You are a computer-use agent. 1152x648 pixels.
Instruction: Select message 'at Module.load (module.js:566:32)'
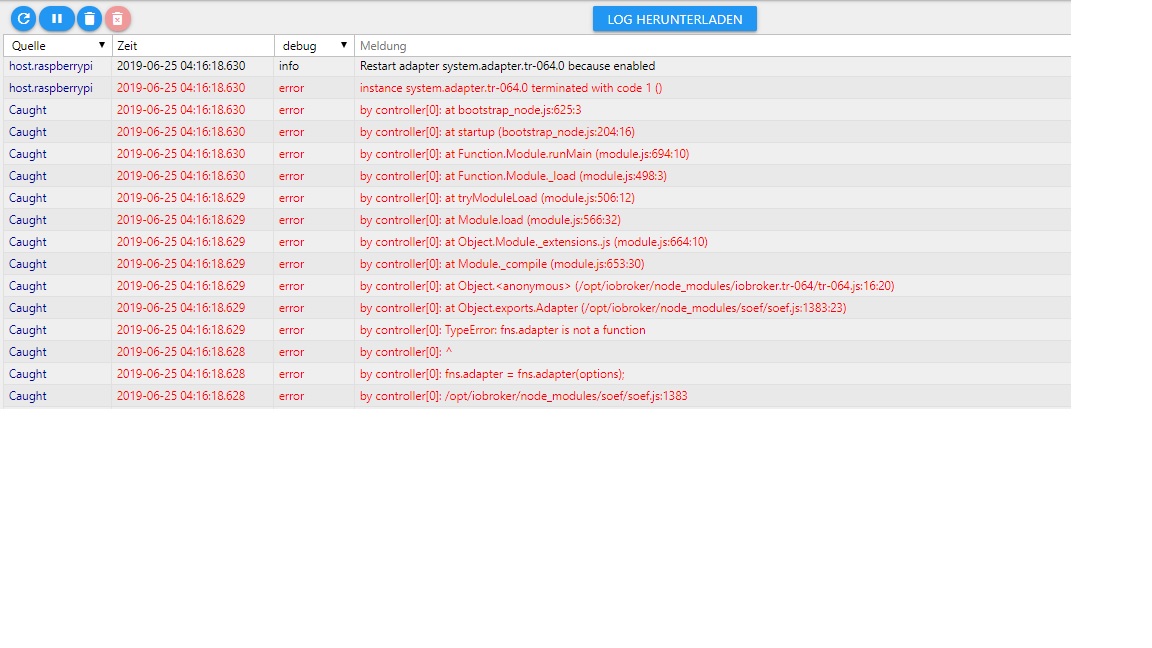click(x=490, y=220)
